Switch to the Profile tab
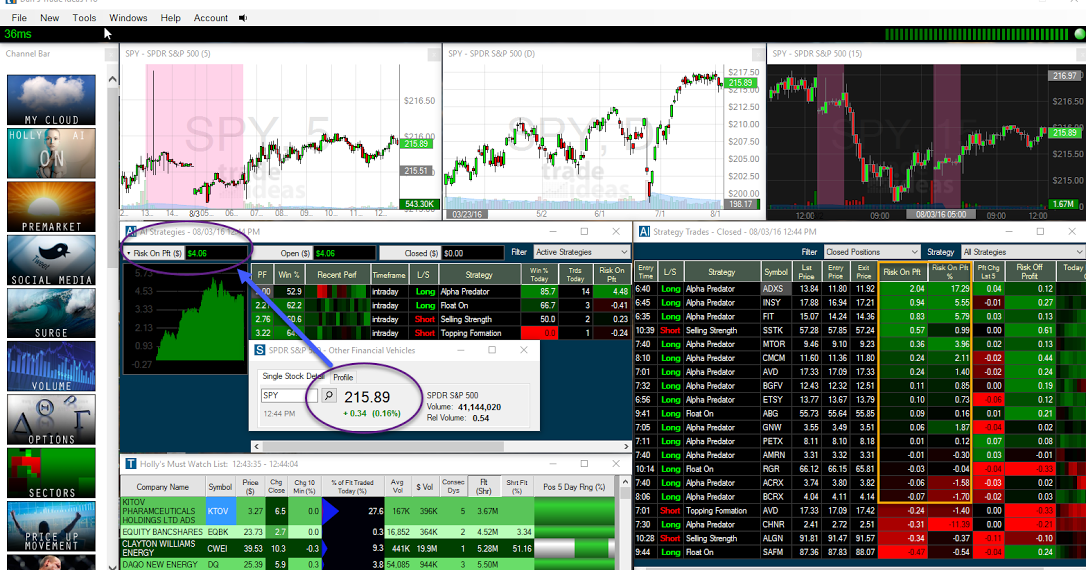 click(343, 377)
